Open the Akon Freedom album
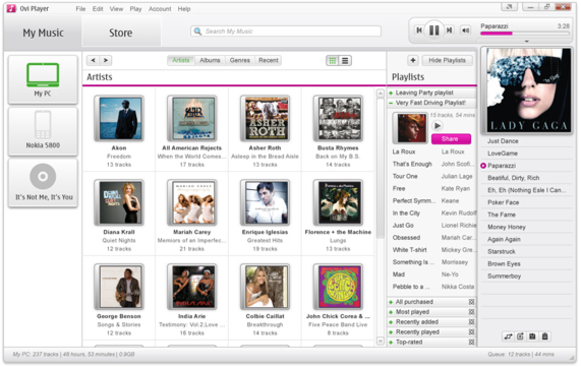Image resolution: width=581 pixels, height=367 pixels. tap(119, 119)
